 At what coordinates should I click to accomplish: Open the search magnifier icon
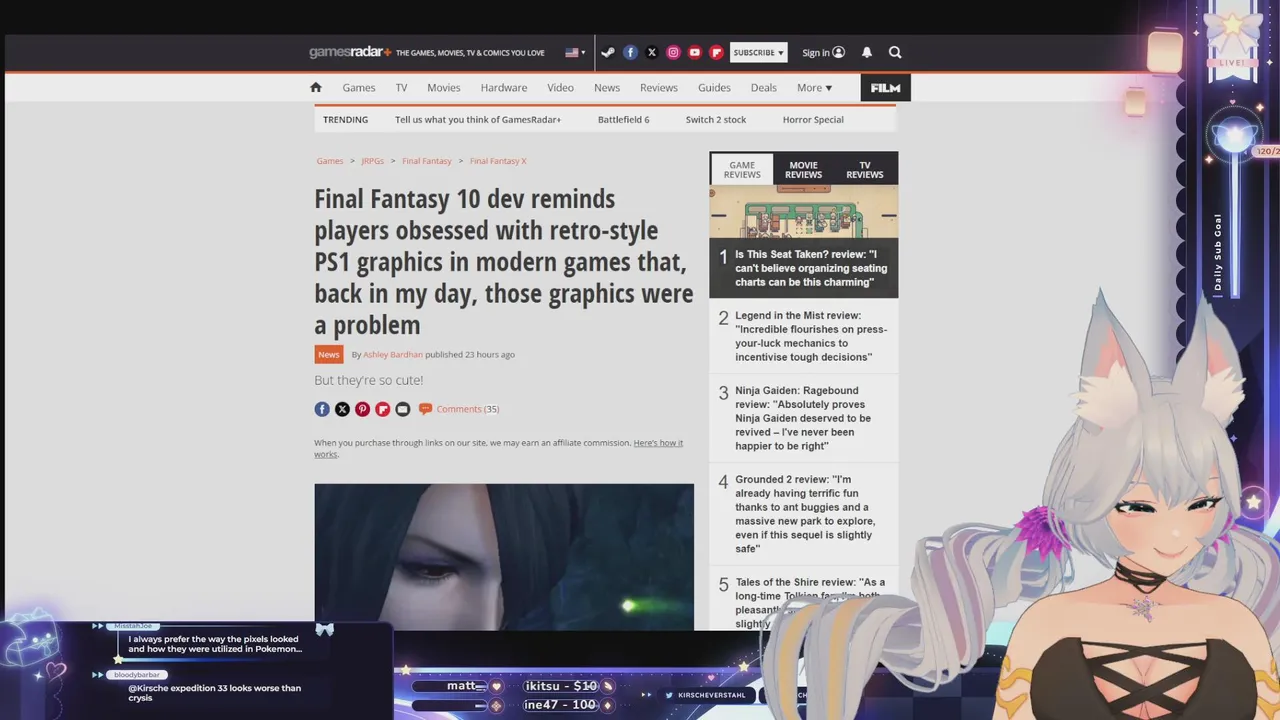(895, 52)
